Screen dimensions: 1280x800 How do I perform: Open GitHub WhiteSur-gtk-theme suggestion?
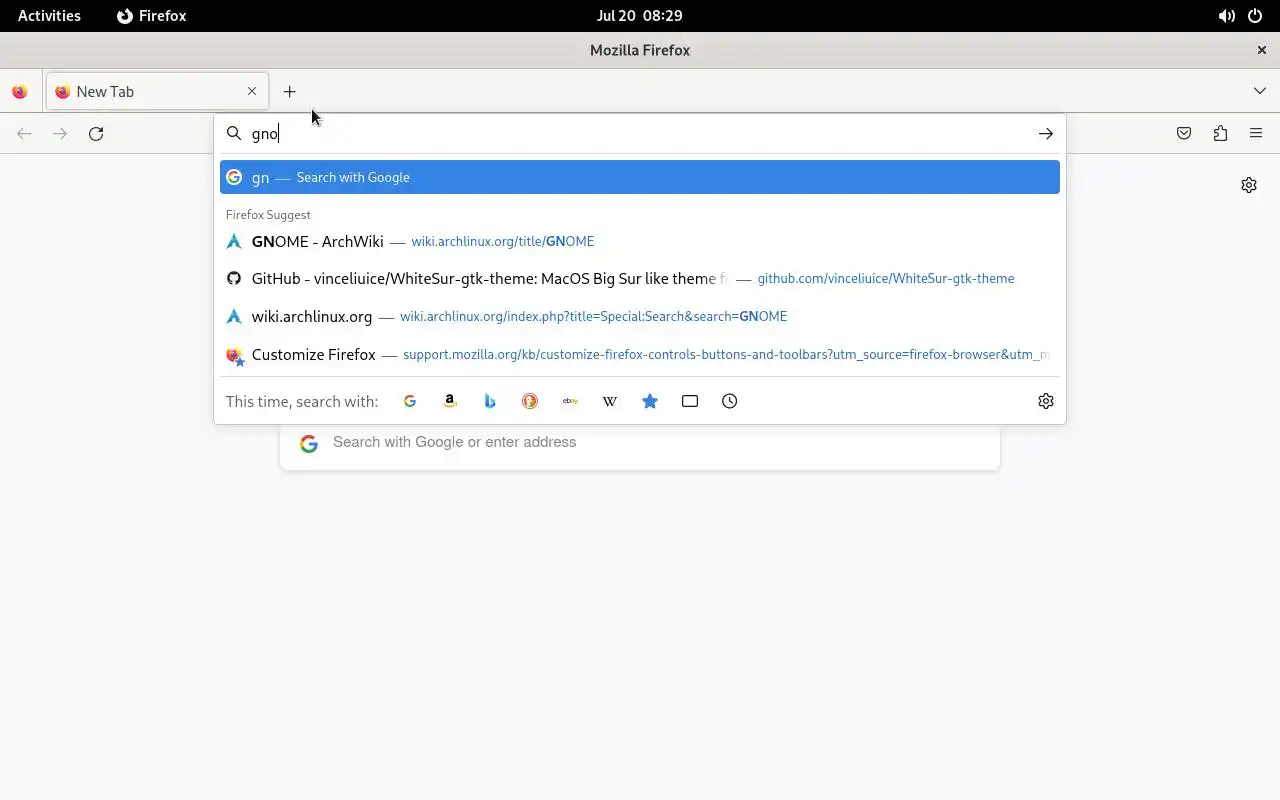pos(640,278)
